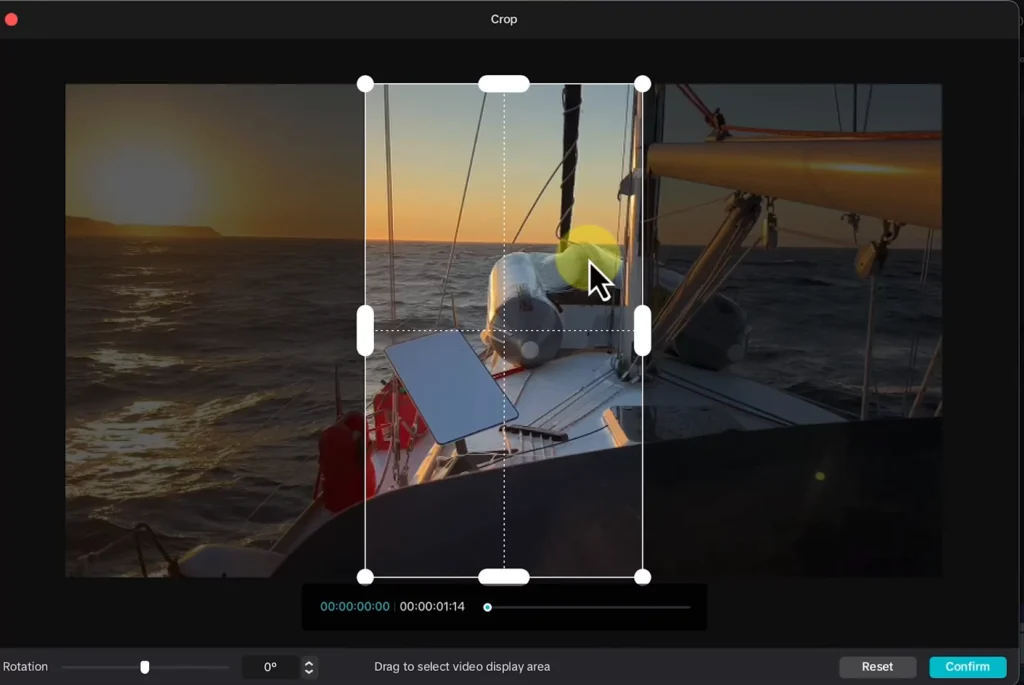Click the rotation degree input field
Screen dimensions: 1024x685
271,667
